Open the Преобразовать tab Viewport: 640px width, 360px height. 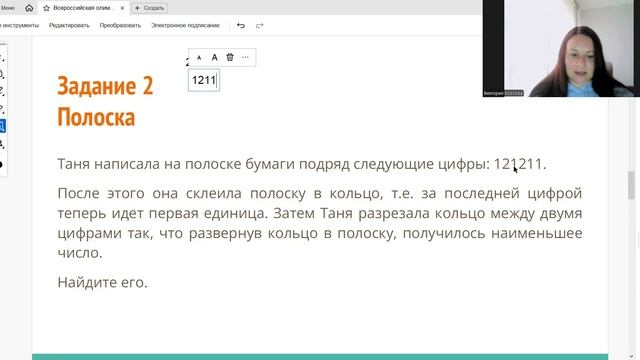tap(120, 25)
